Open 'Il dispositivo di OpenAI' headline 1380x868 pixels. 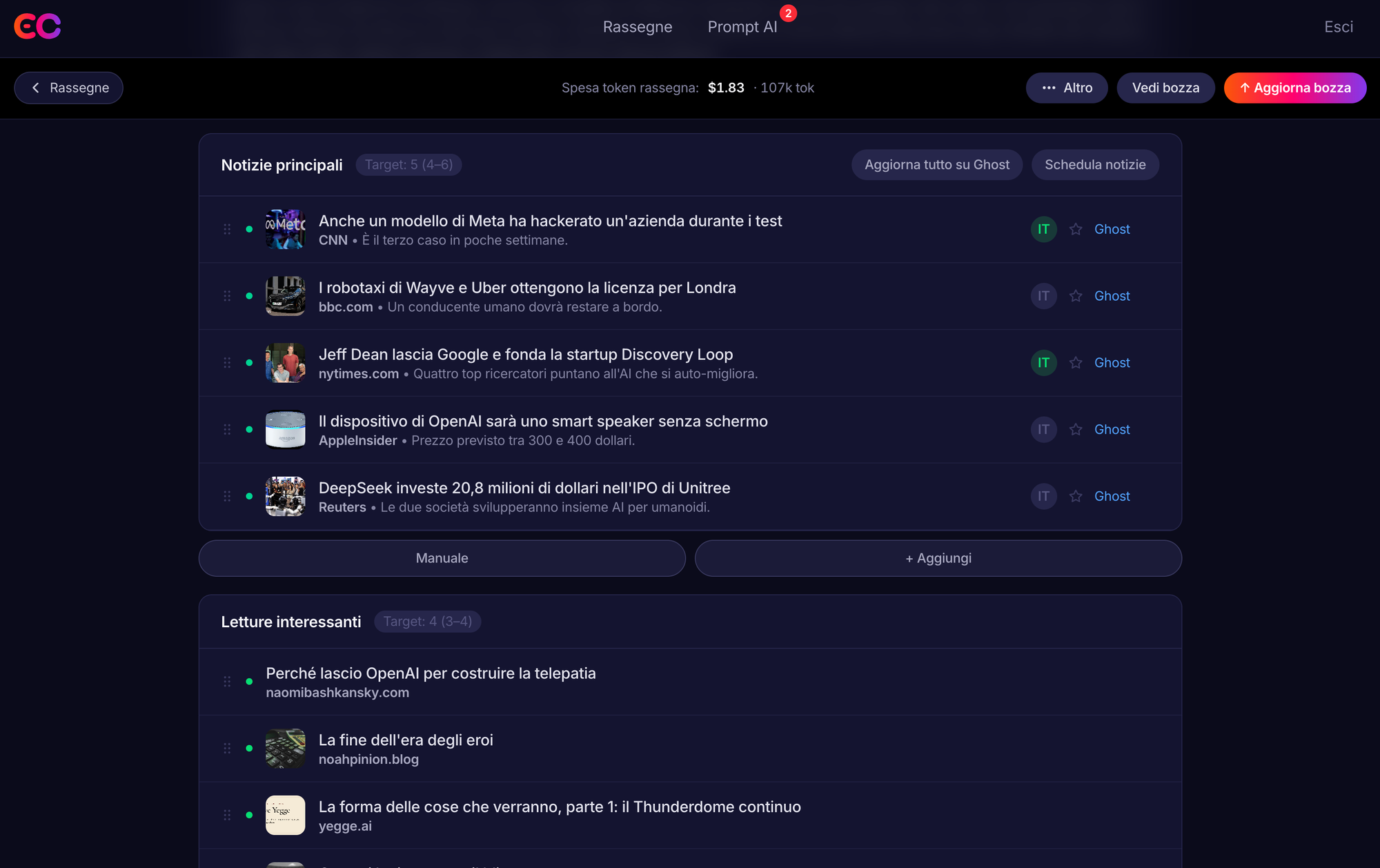[x=543, y=421]
